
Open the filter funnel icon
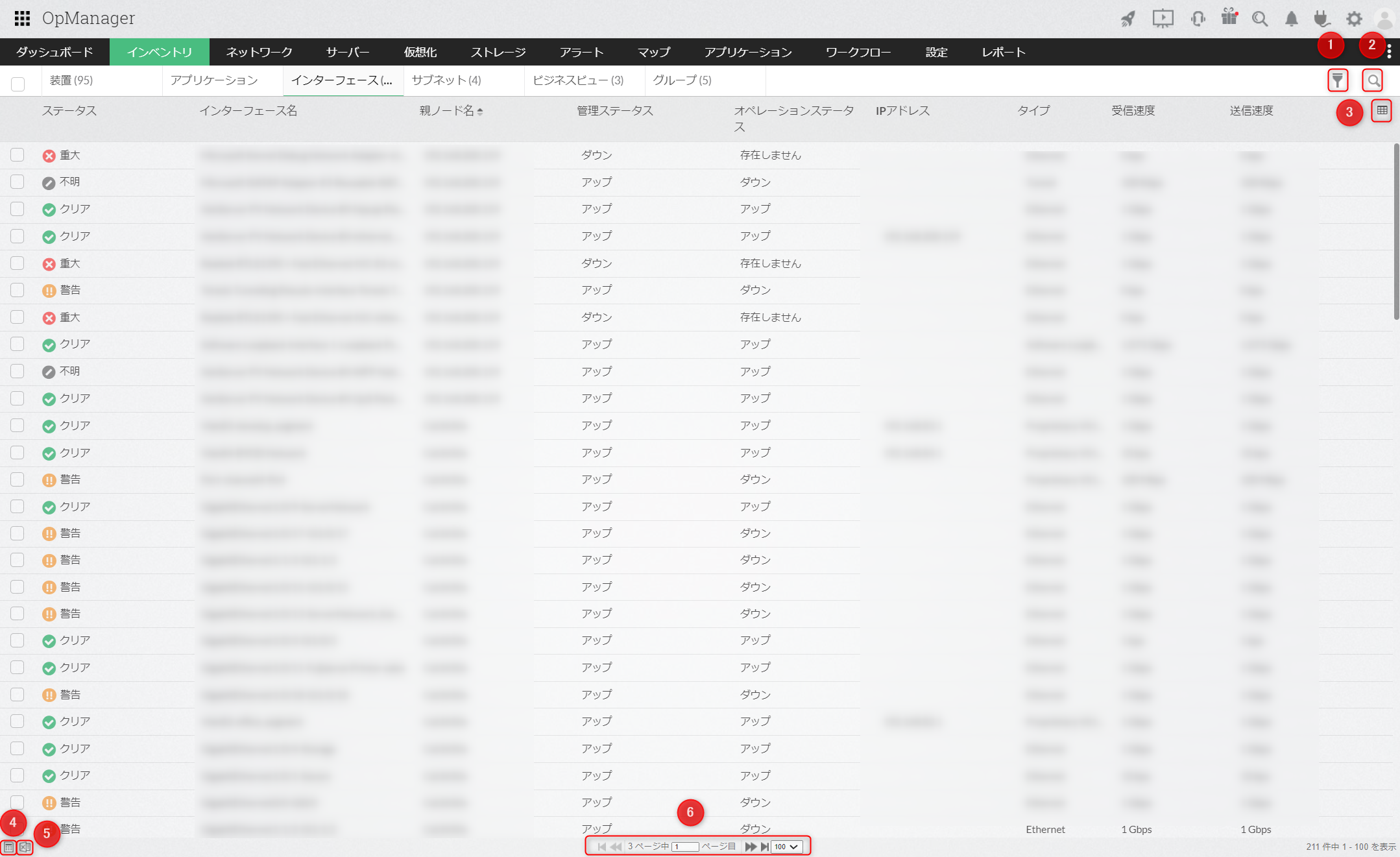(x=1337, y=80)
